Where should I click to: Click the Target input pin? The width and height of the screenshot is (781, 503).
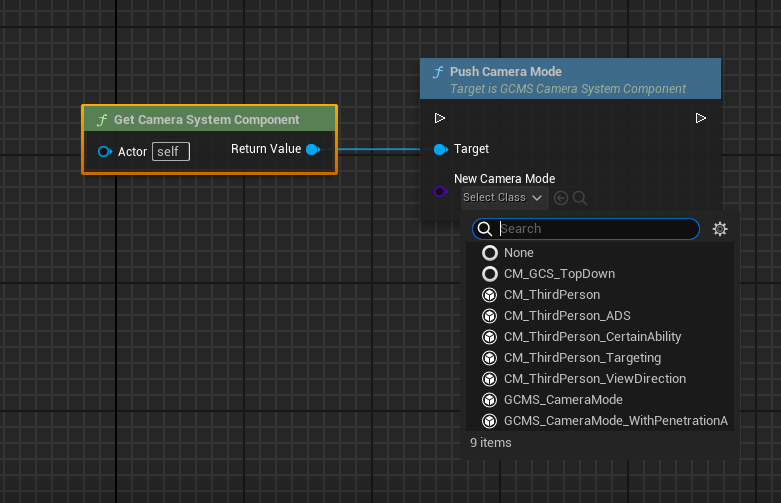pos(441,149)
